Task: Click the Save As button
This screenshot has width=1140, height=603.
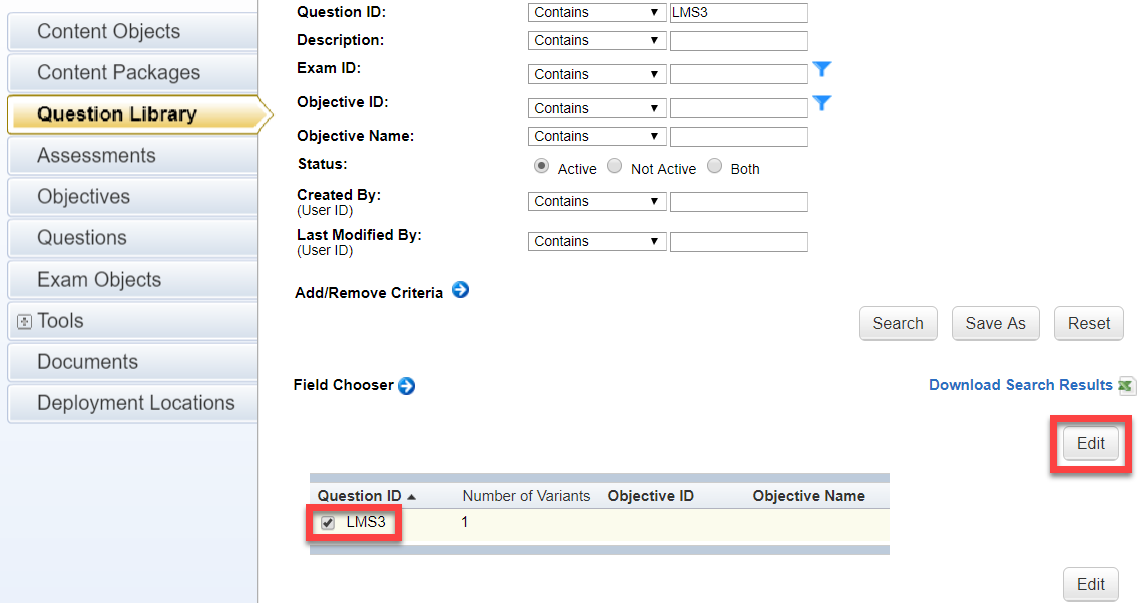Action: click(x=995, y=324)
